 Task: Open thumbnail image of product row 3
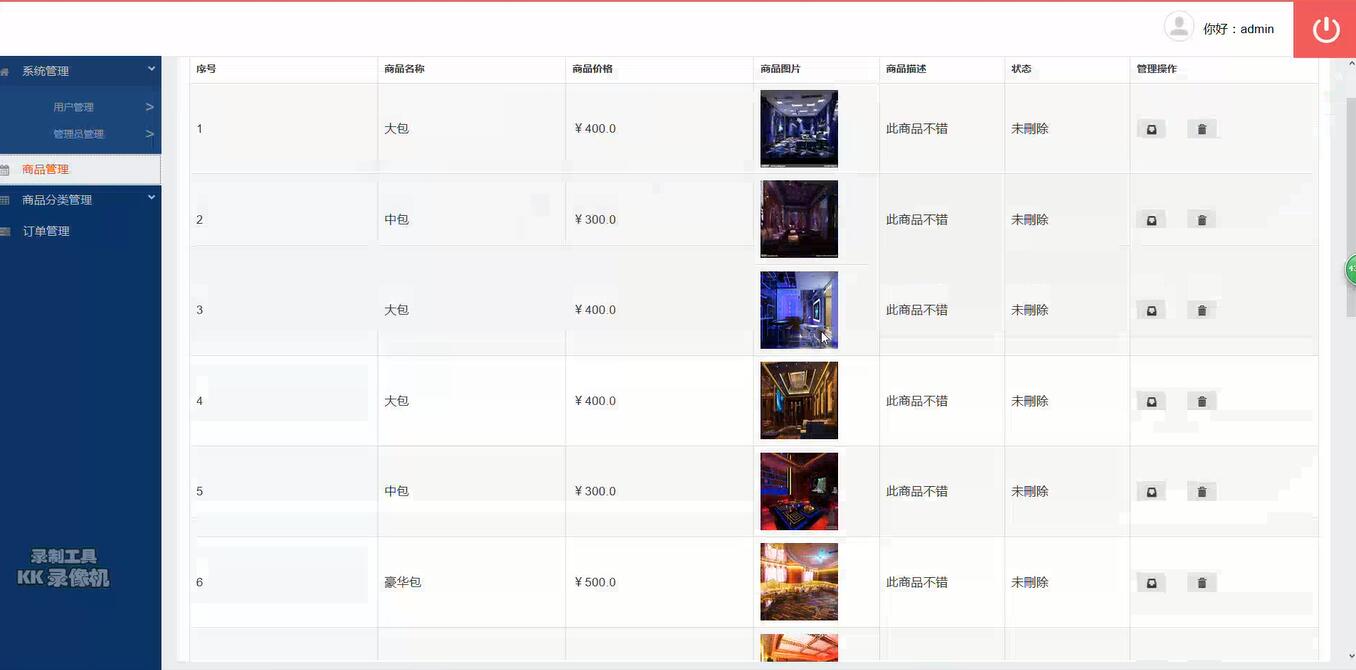coord(799,310)
